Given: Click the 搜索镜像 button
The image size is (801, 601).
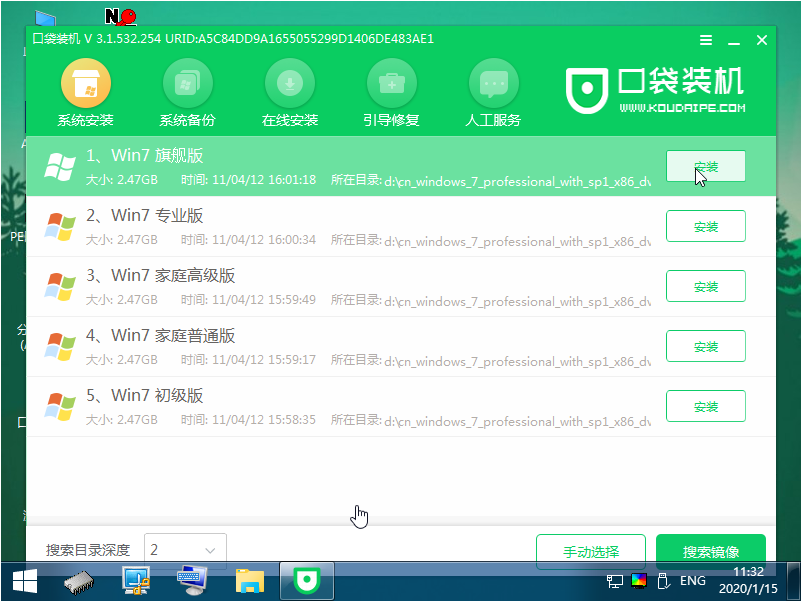Looking at the screenshot, I should (710, 551).
